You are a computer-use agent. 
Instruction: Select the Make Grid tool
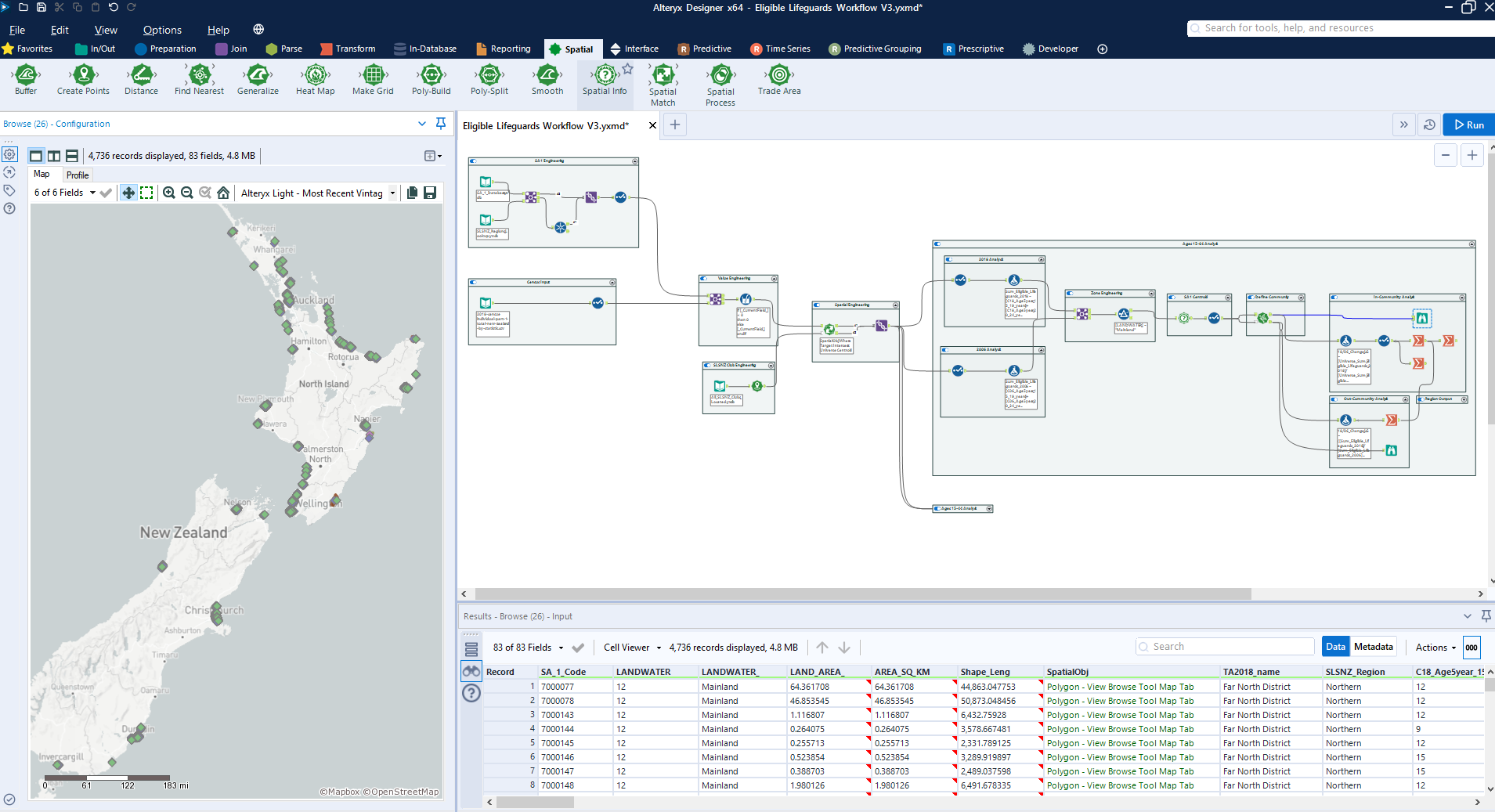373,80
